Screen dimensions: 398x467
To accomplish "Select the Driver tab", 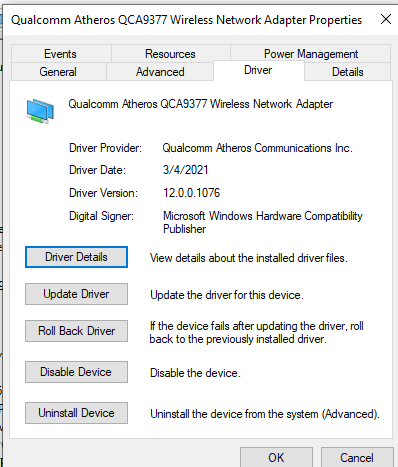I will coord(258,70).
